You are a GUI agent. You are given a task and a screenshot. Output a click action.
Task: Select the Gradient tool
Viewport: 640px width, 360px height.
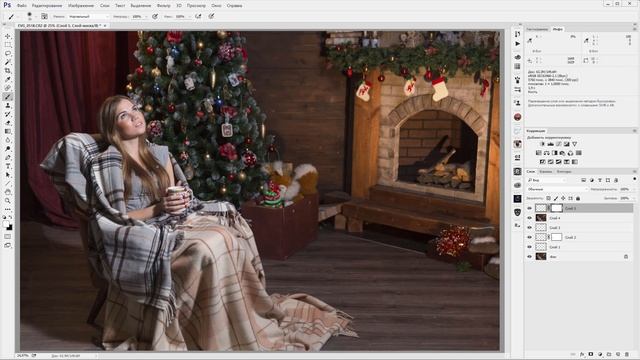(x=8, y=131)
